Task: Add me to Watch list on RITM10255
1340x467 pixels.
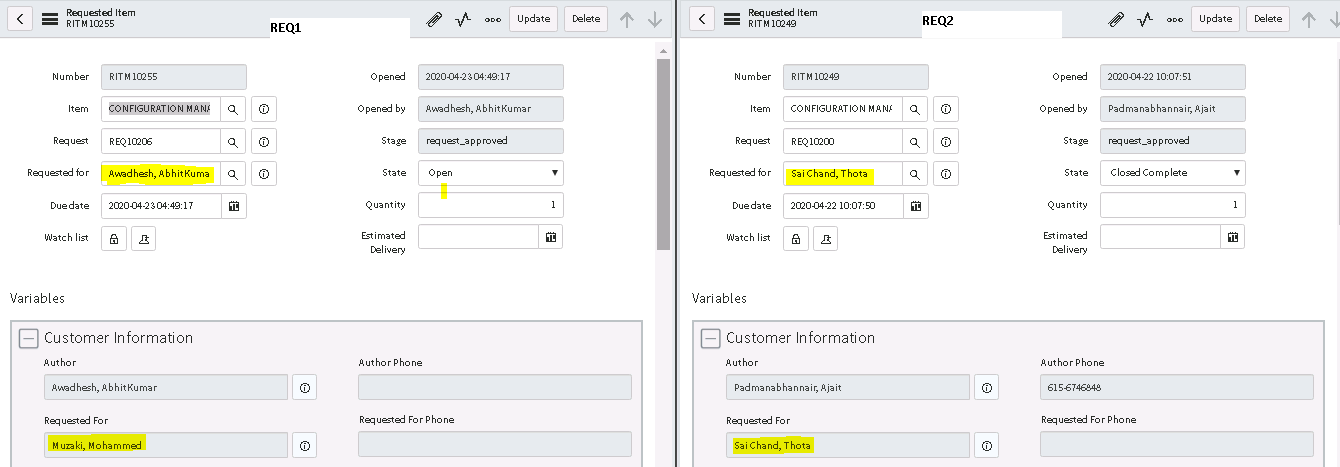Action: [x=144, y=238]
